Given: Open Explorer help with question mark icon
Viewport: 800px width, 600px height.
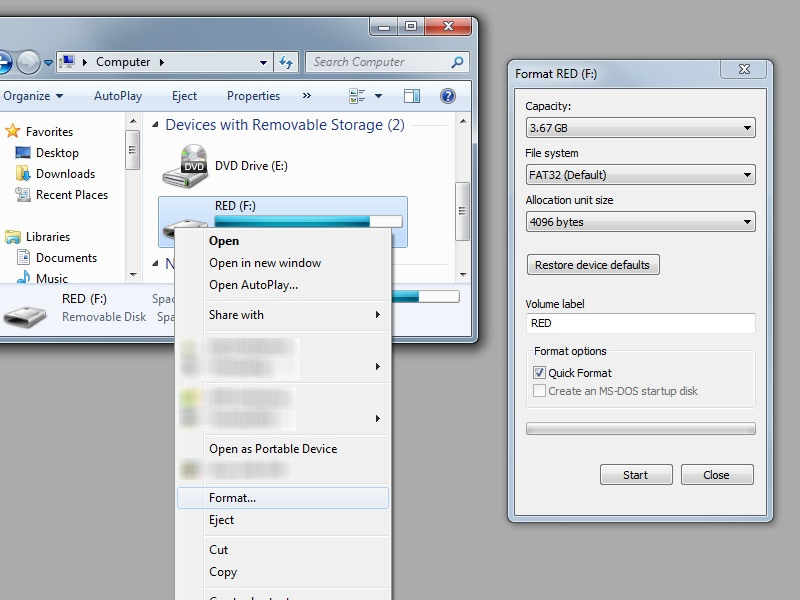Looking at the screenshot, I should click(447, 96).
